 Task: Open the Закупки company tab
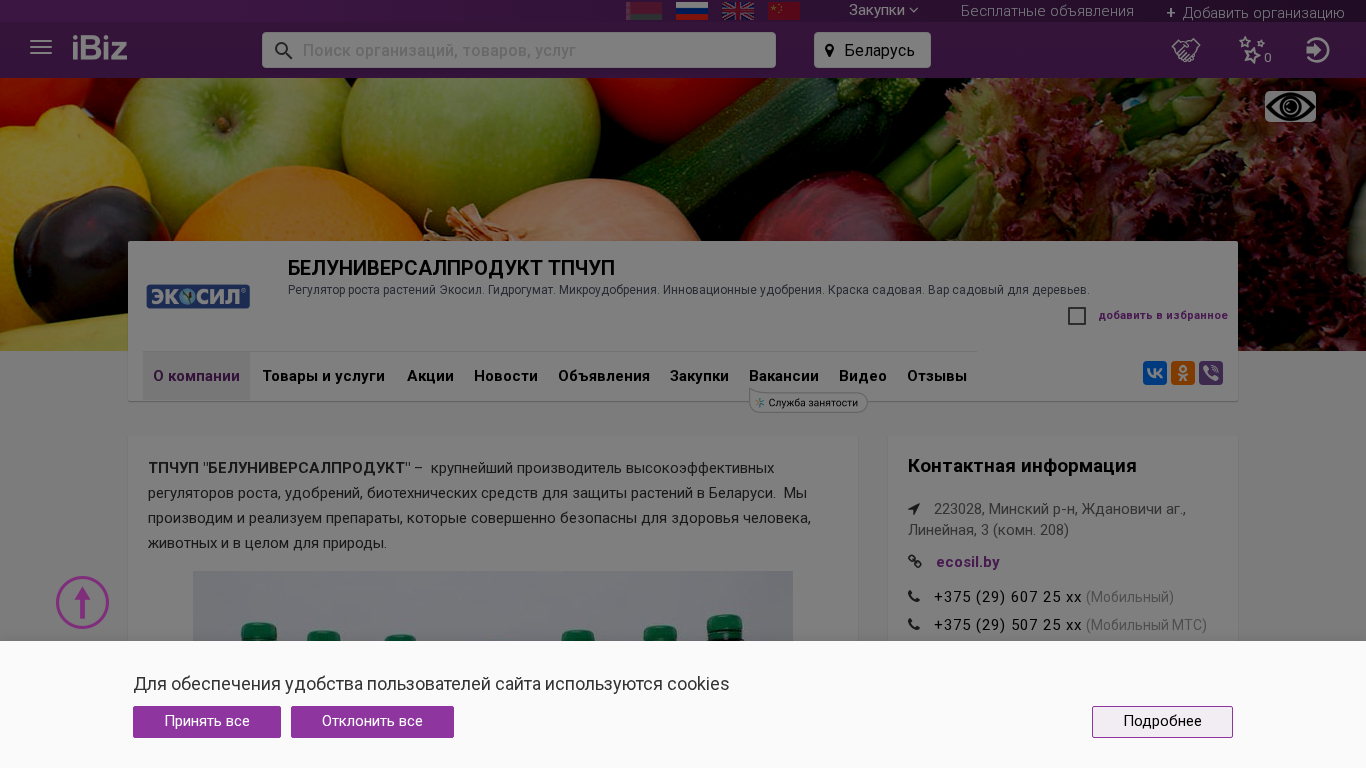(x=699, y=376)
